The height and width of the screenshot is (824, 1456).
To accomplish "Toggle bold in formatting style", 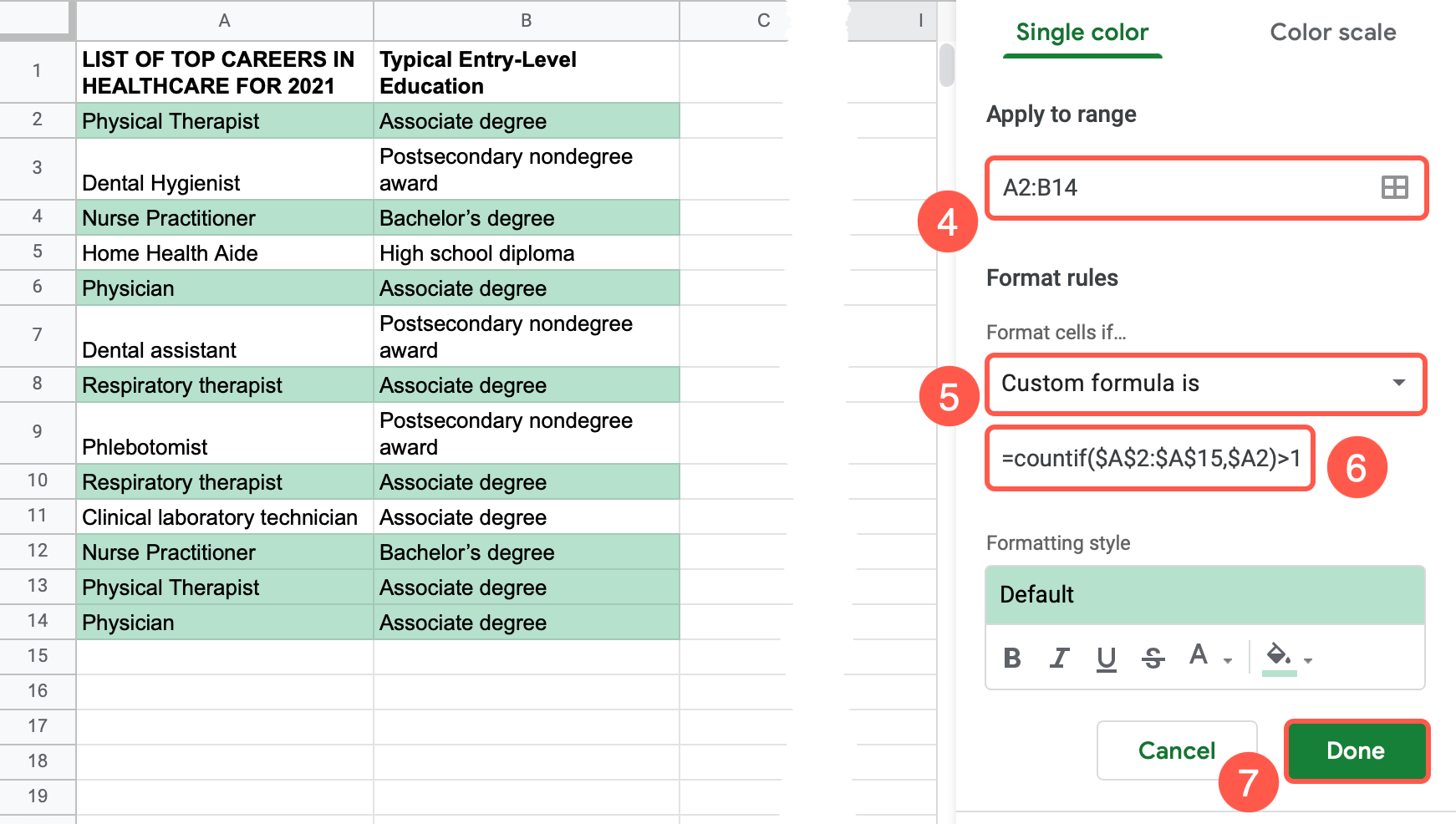I will [x=1012, y=659].
